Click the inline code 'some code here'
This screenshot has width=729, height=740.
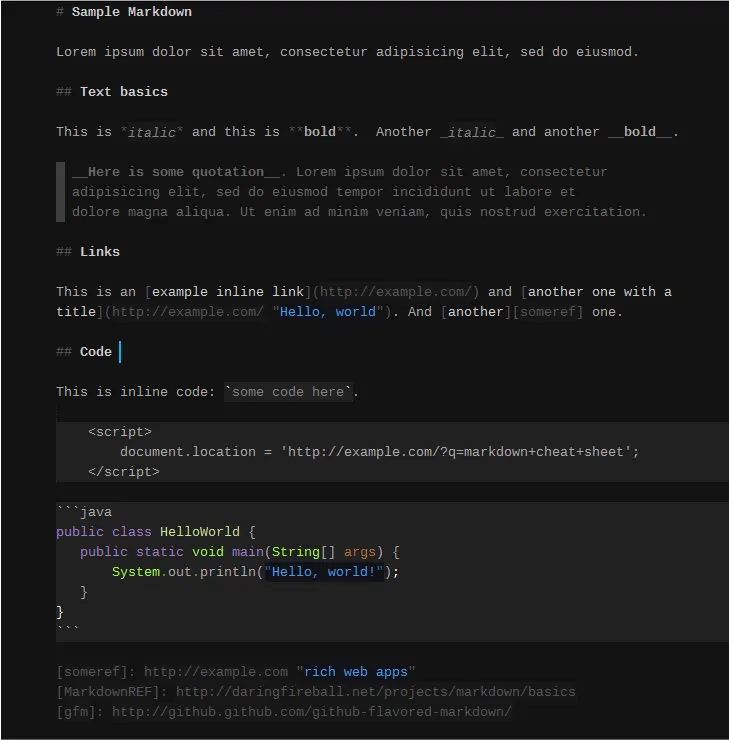point(288,392)
